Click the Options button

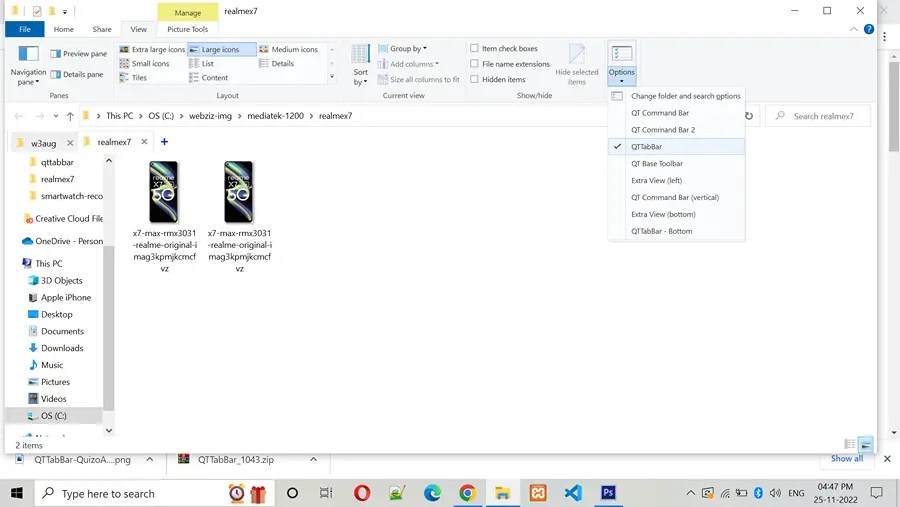click(622, 63)
